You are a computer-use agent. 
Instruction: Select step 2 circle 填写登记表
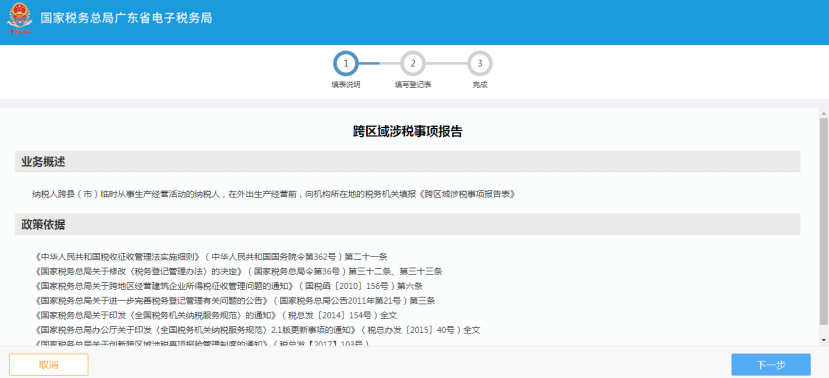(413, 64)
